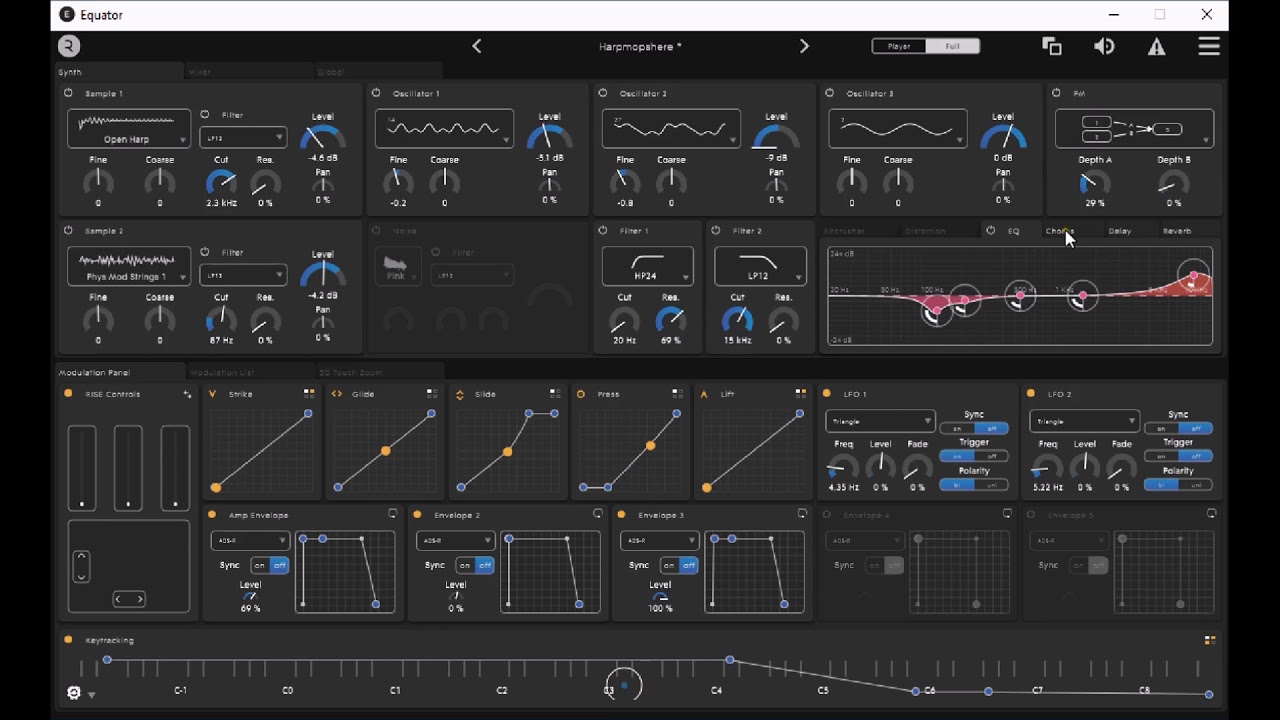The image size is (1280, 720).
Task: Open the Reverb effect tab
Action: [x=1177, y=231]
